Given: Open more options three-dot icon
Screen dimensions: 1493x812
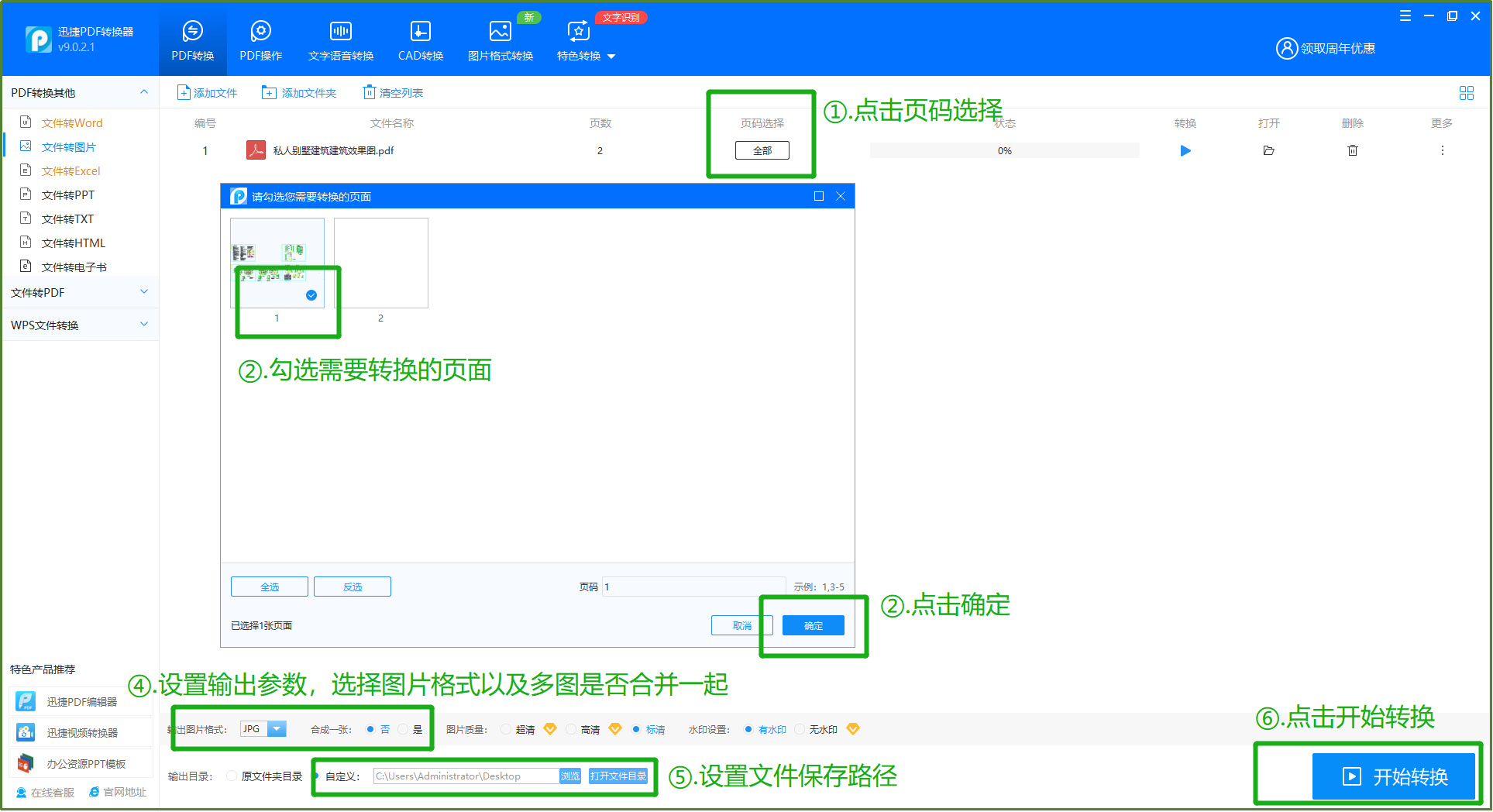Looking at the screenshot, I should pos(1442,150).
